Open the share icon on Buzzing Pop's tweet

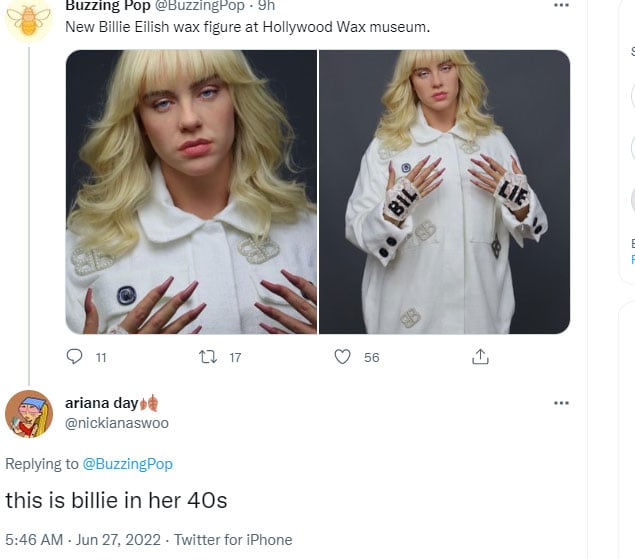pos(479,357)
